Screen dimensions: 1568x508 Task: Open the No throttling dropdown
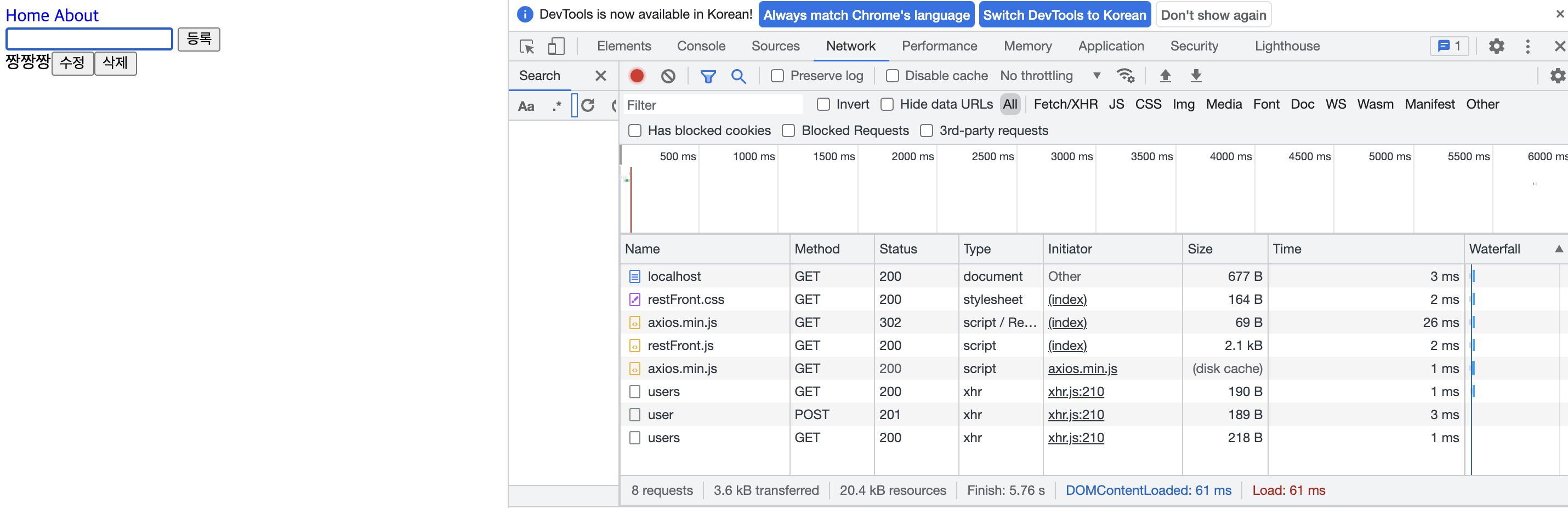(1050, 76)
